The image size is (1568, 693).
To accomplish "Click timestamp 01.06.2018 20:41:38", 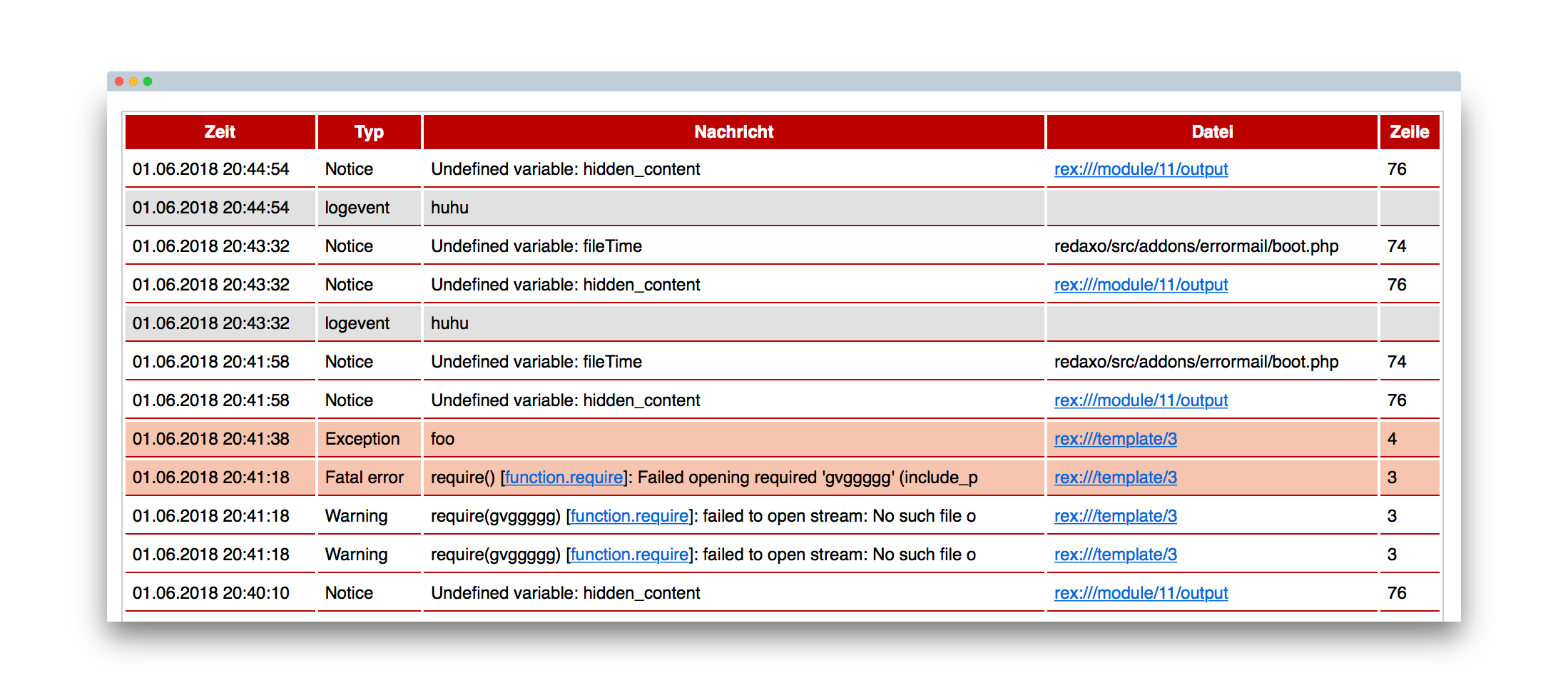I will point(211,439).
